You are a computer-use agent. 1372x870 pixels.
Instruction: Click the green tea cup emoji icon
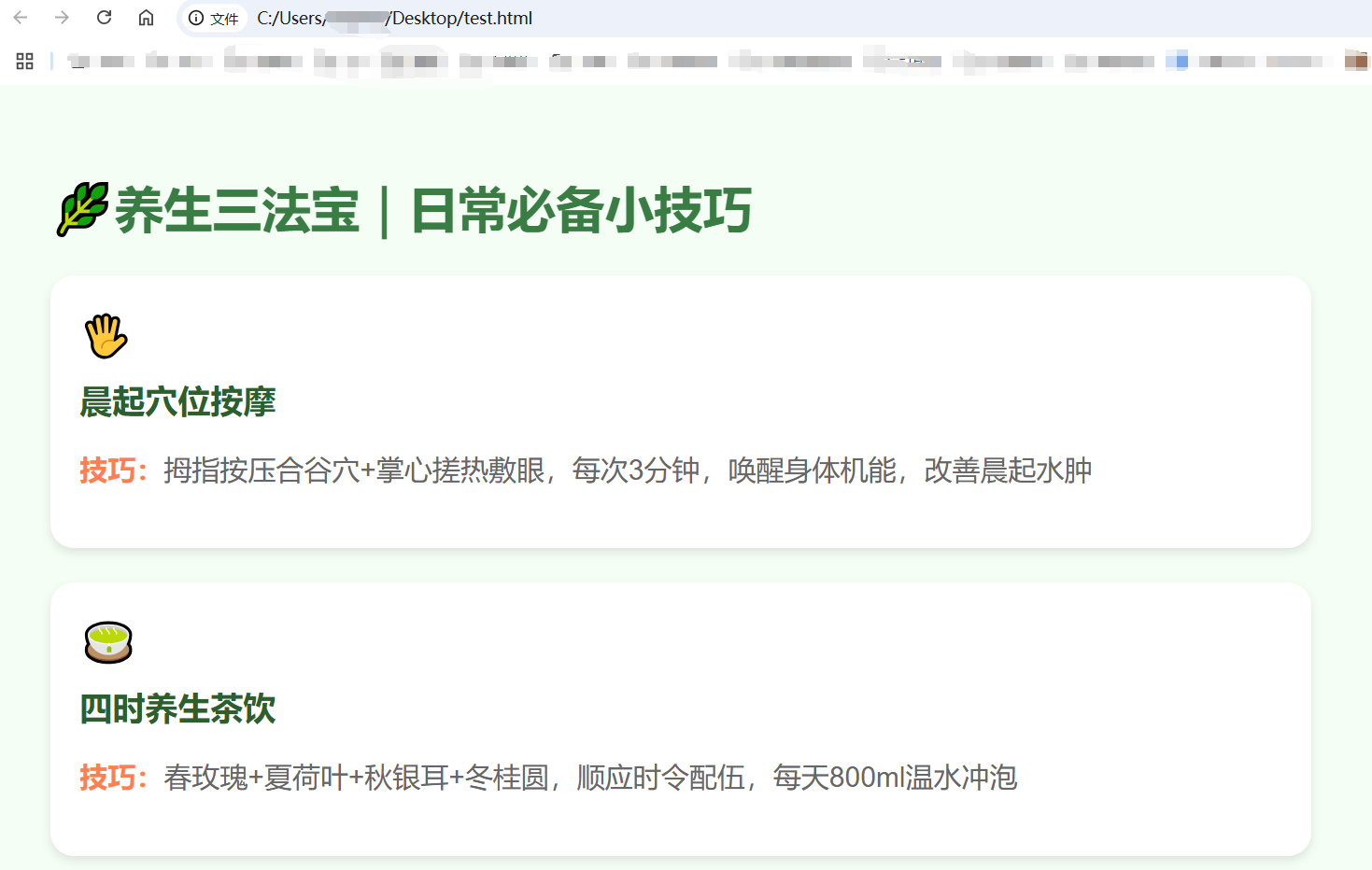(x=108, y=642)
